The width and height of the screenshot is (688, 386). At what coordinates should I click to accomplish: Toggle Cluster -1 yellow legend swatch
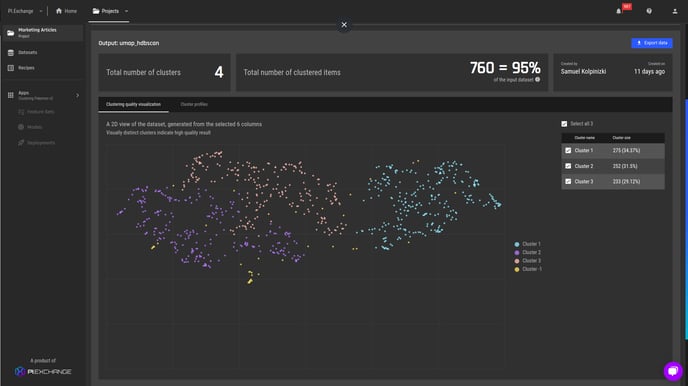517,269
